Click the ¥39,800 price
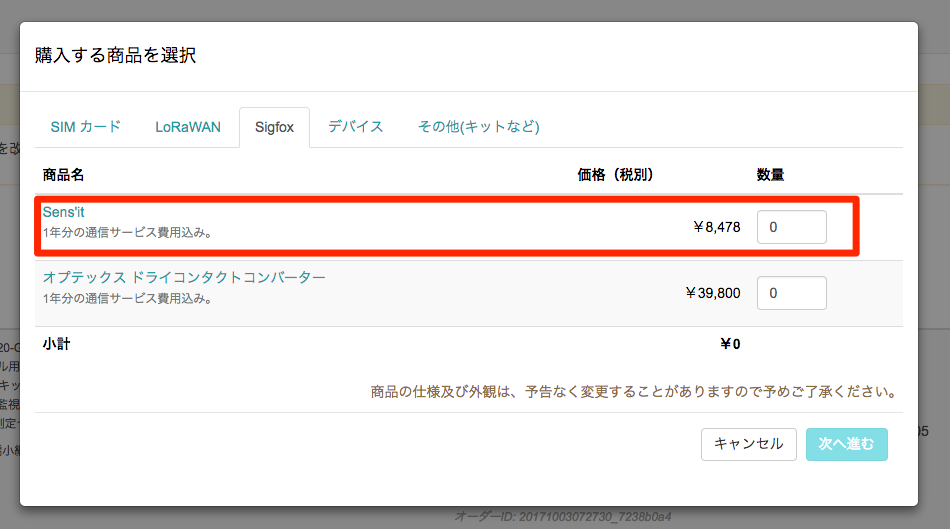The image size is (950, 529). [712, 293]
